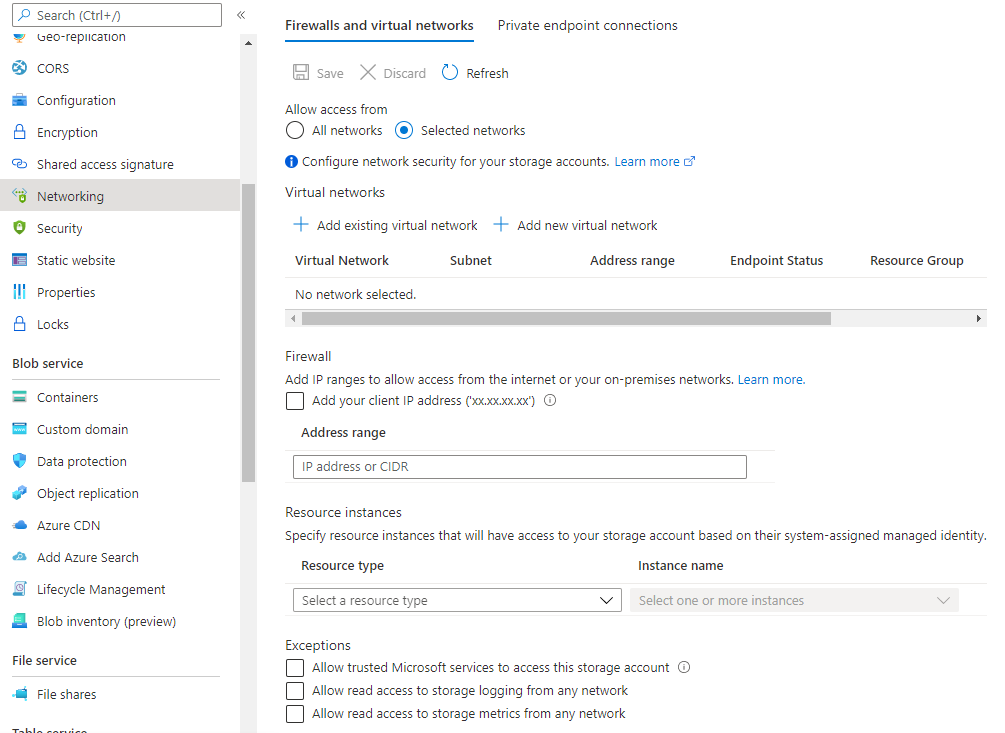Click the sidebar scroll up arrow
The image size is (1005, 733).
coord(249,44)
